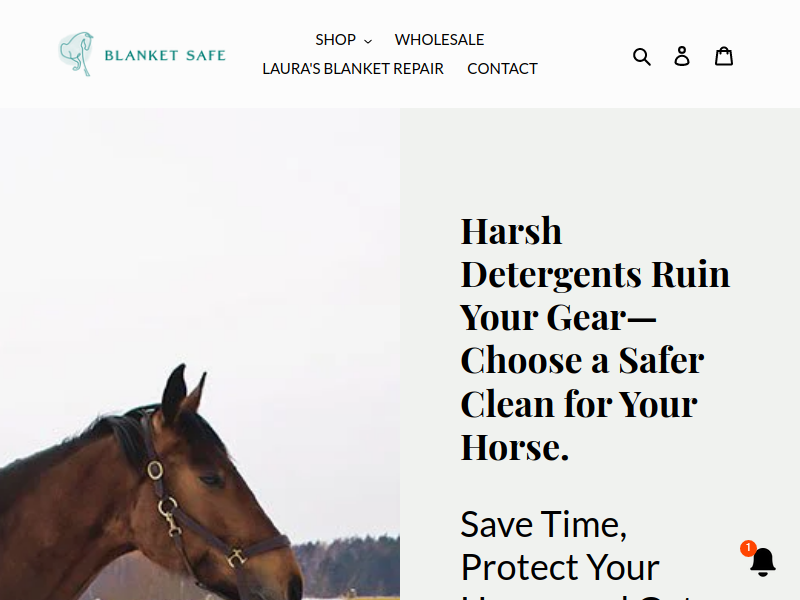Open the search magnifier icon
Viewport: 800px width, 600px height.
(x=641, y=56)
